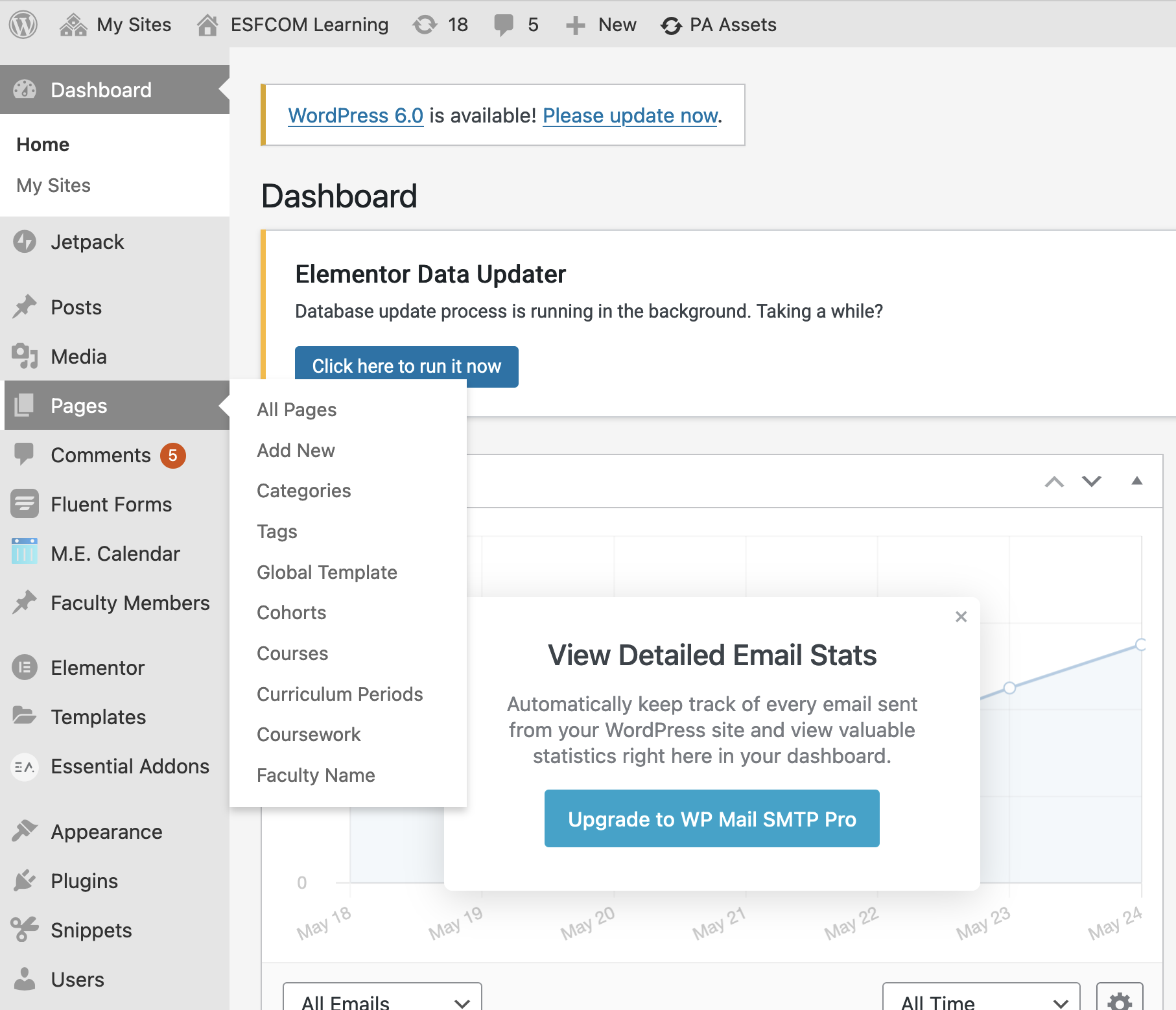Open Faculty Name in the flyout
Image resolution: width=1176 pixels, height=1010 pixels.
tap(316, 775)
